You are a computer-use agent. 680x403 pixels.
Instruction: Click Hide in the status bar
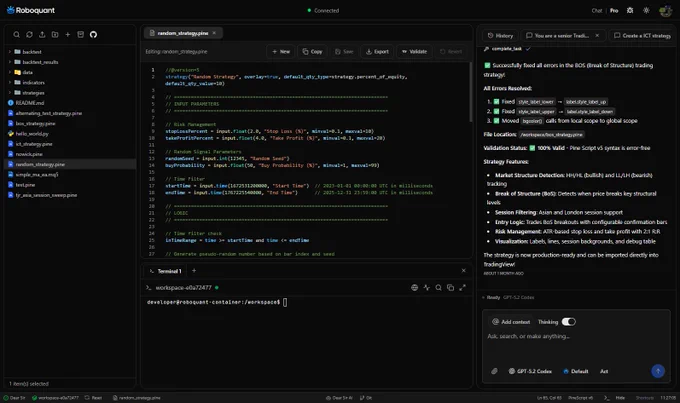point(620,397)
